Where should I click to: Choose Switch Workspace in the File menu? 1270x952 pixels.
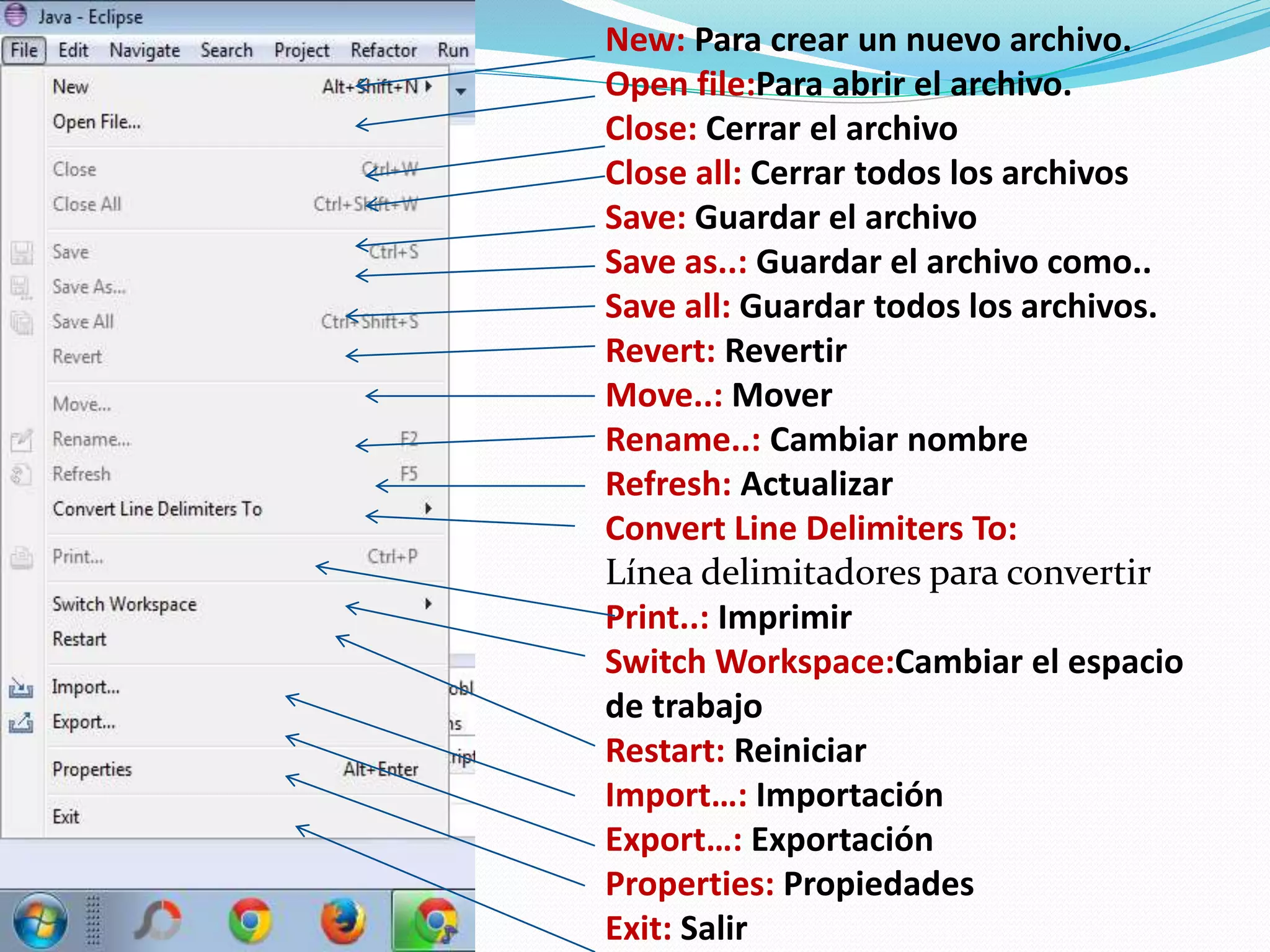pyautogui.click(x=247, y=604)
